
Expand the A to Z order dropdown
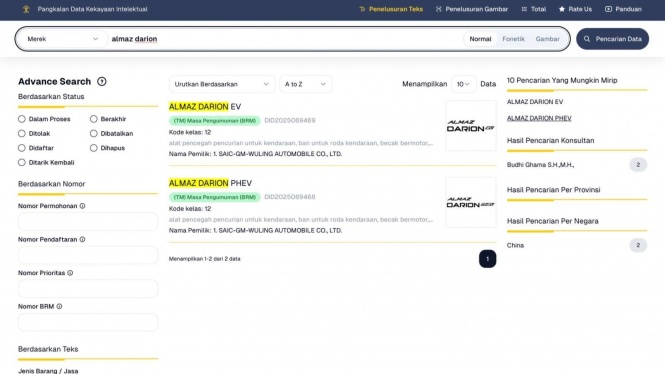[305, 84]
